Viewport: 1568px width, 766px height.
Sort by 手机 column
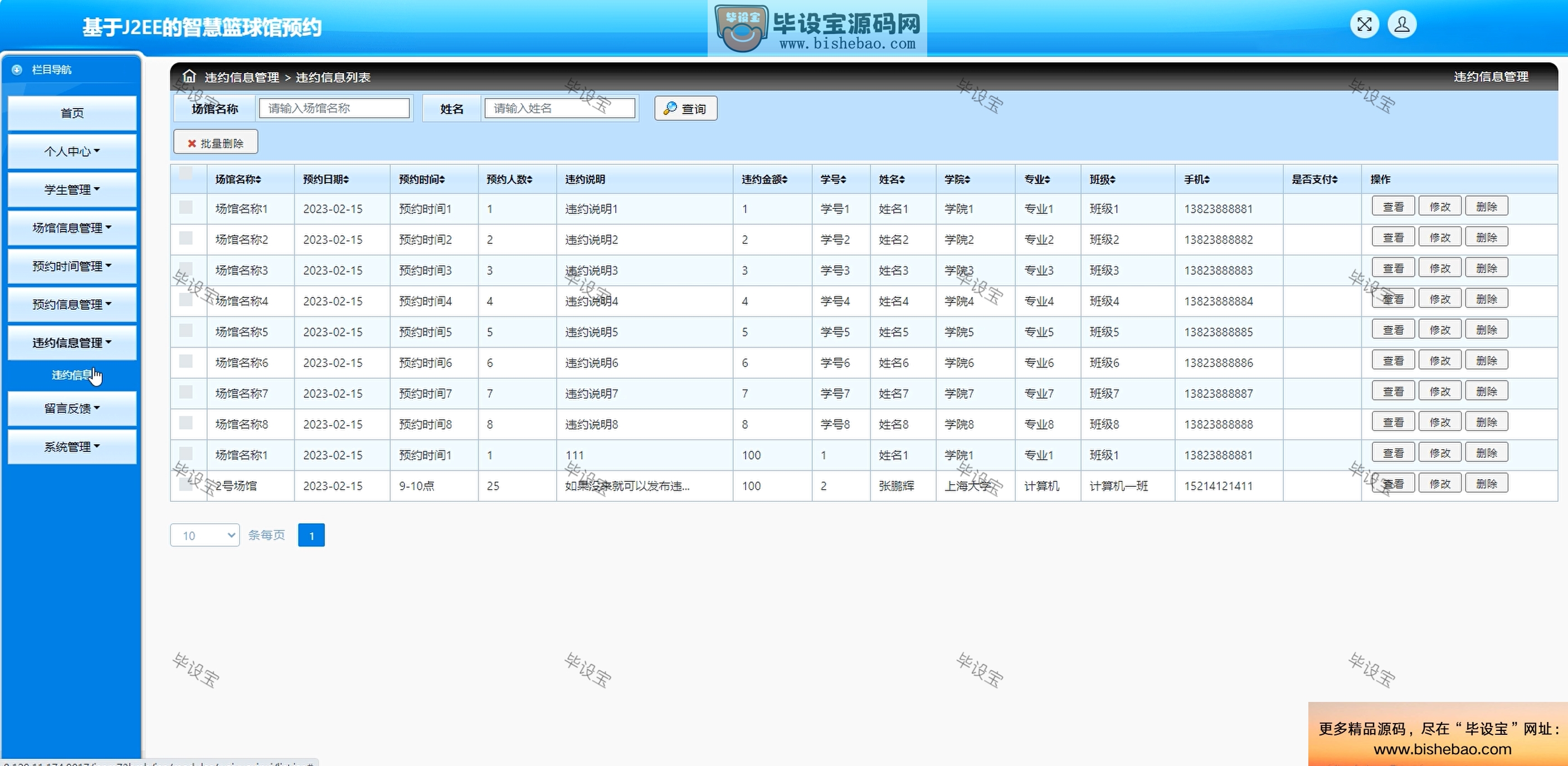[x=1197, y=179]
